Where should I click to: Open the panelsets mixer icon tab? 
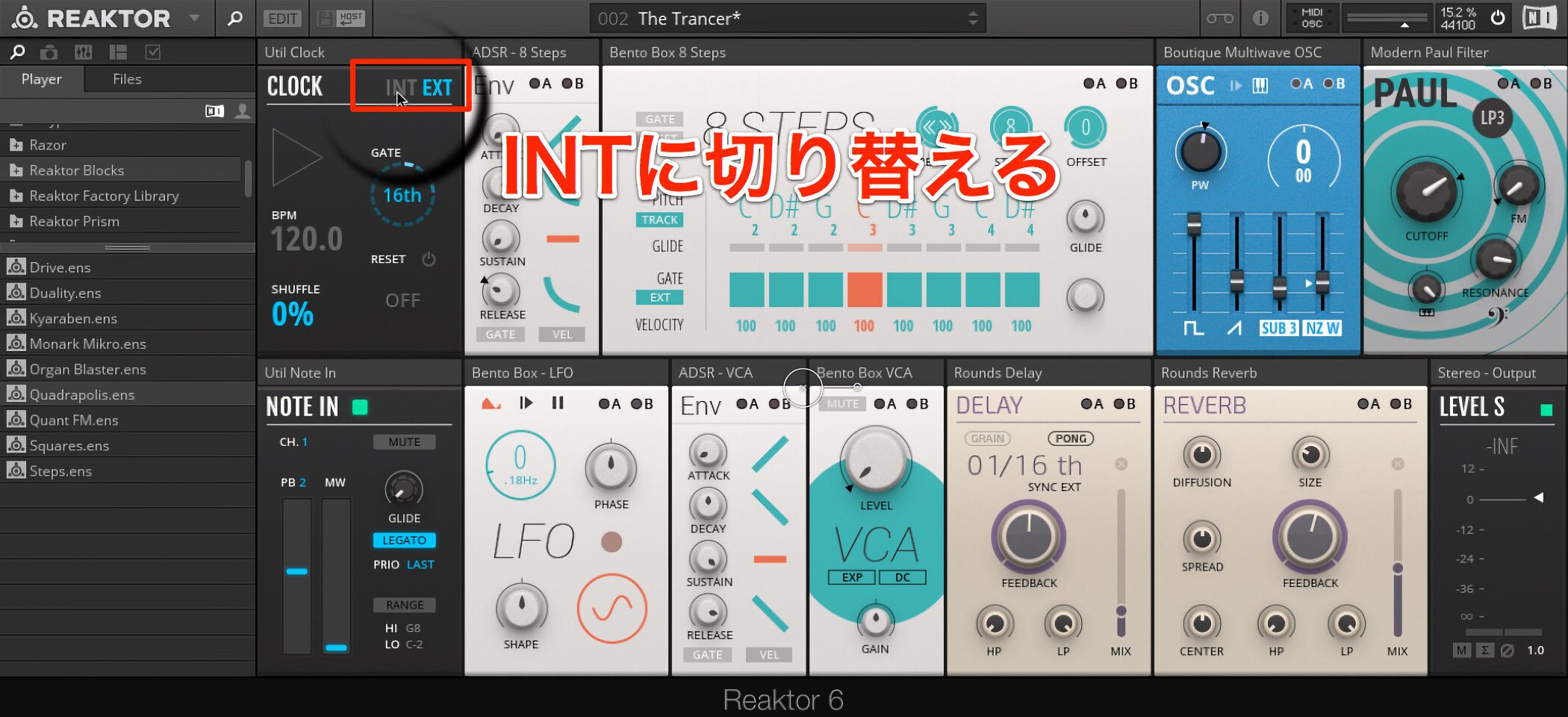(84, 52)
